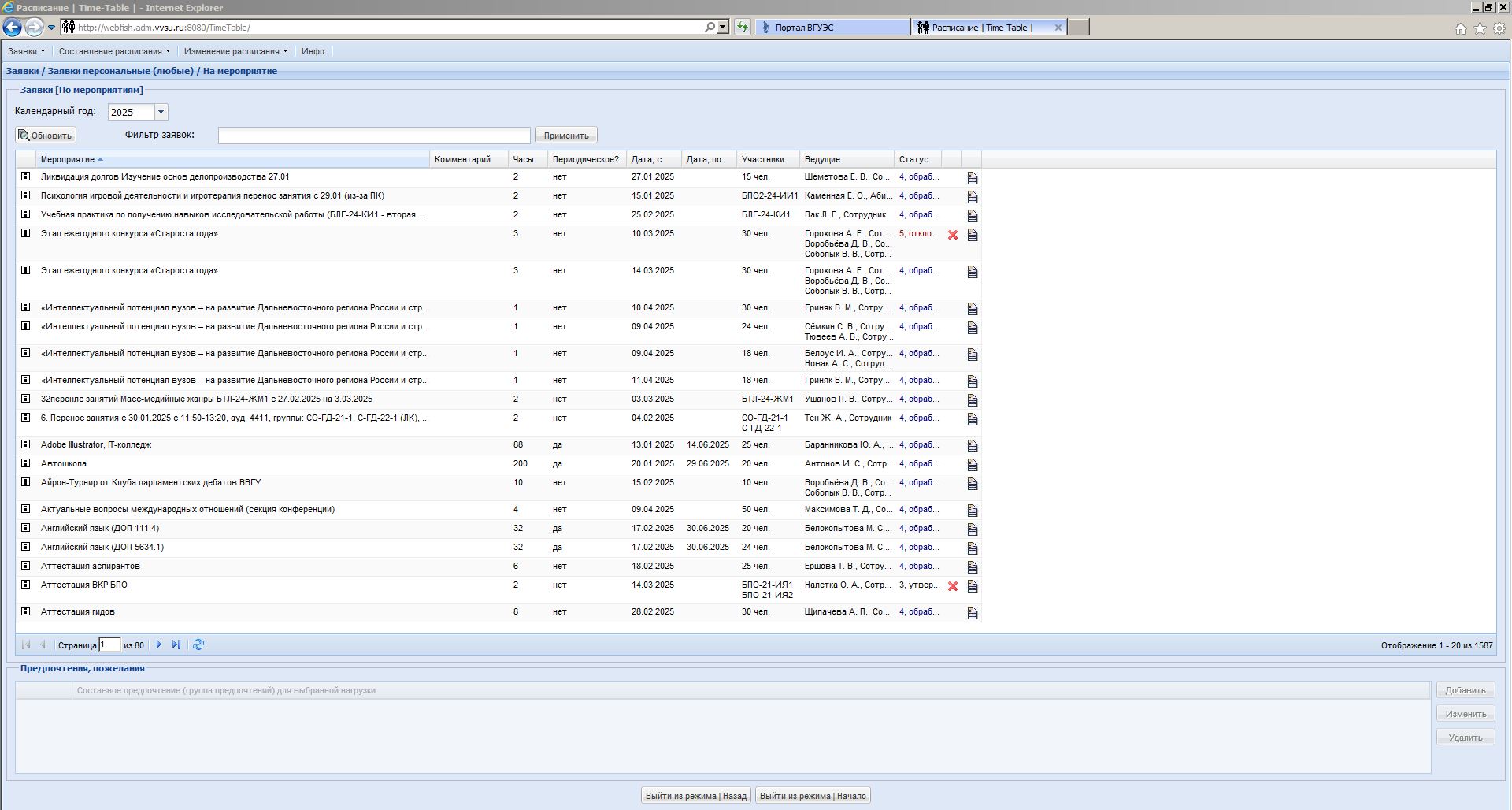Click the red delete icon for rejected «Староста года» request

(x=952, y=235)
